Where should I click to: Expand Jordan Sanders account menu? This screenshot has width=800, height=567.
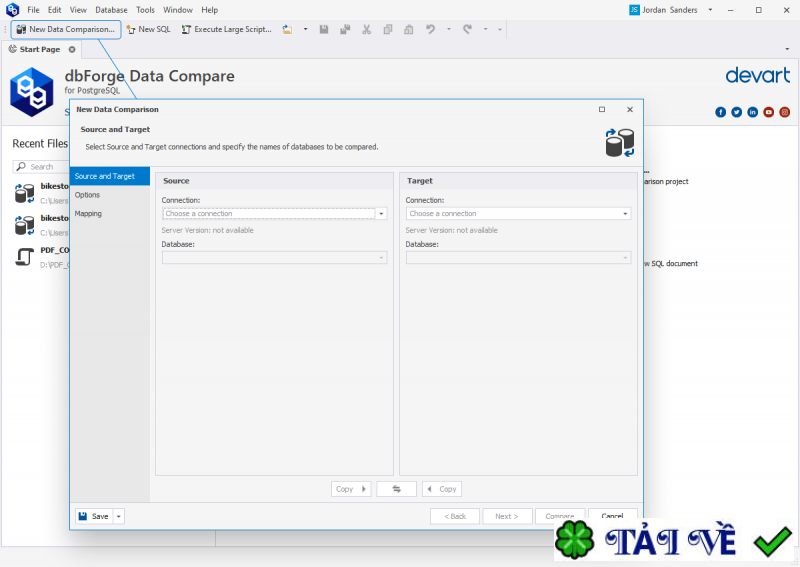point(710,10)
